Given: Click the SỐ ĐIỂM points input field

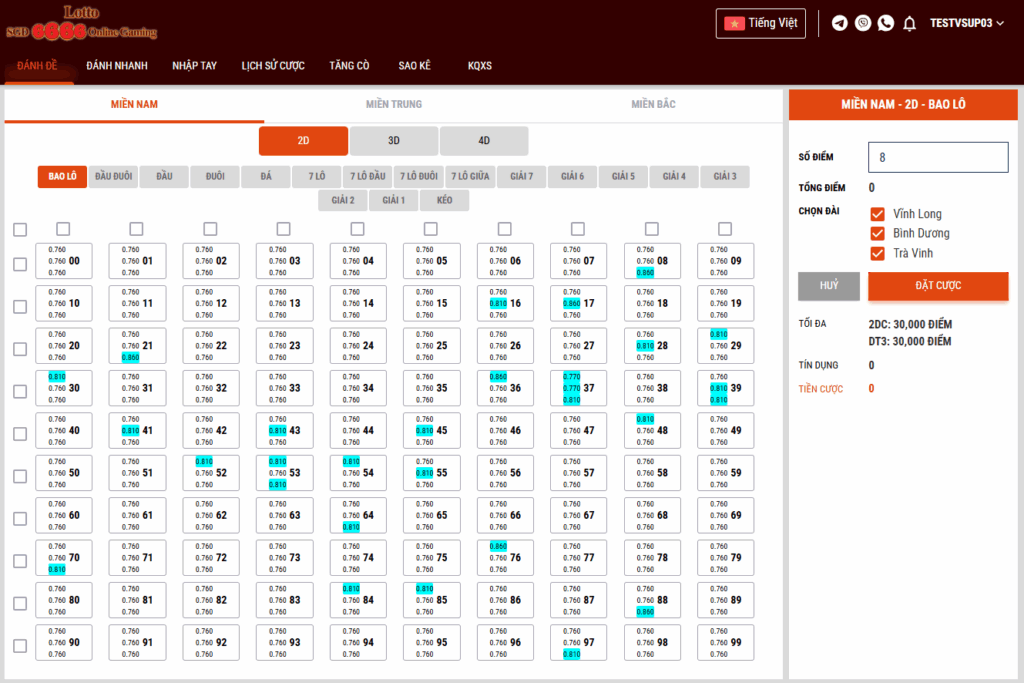Looking at the screenshot, I should point(938,157).
